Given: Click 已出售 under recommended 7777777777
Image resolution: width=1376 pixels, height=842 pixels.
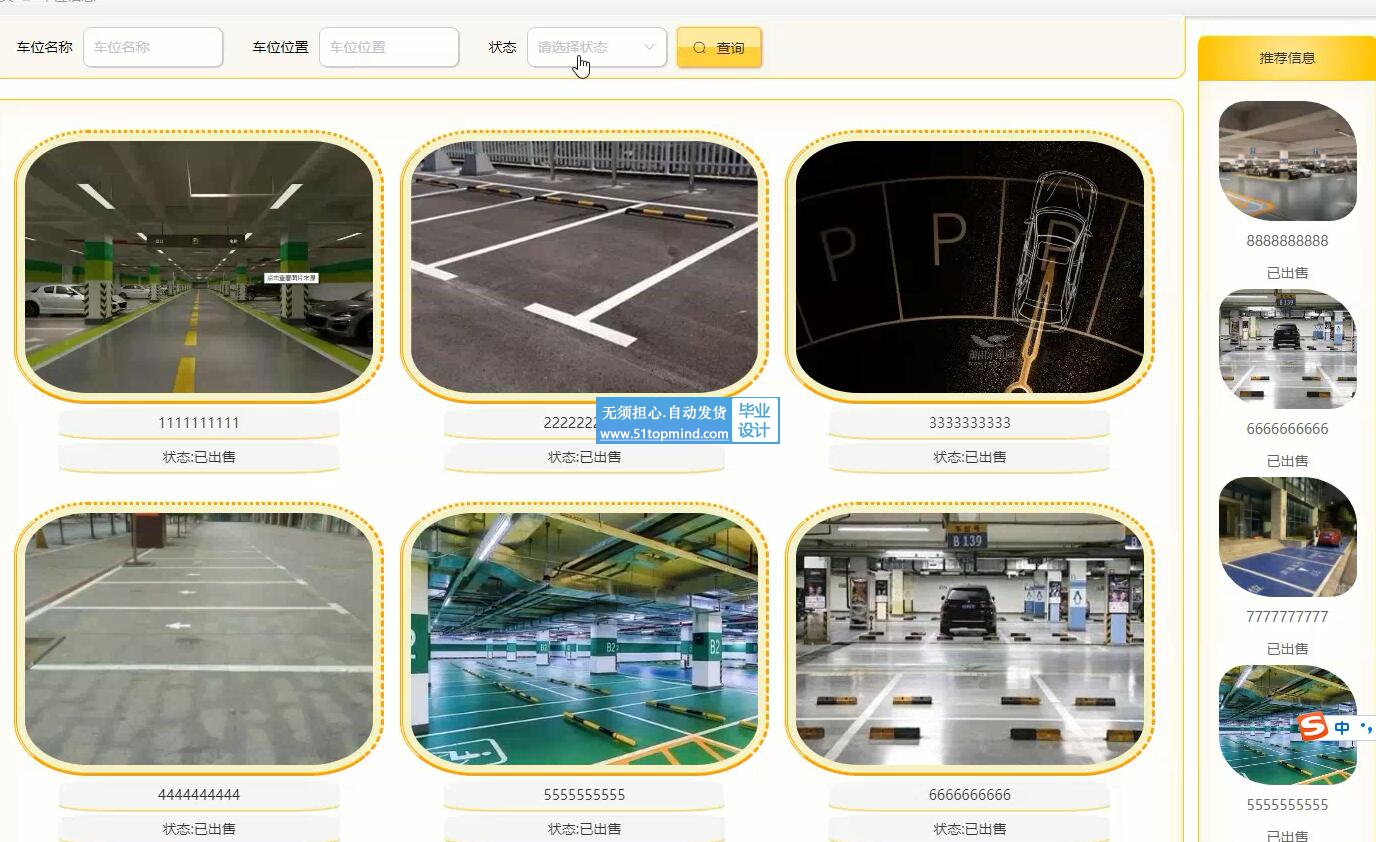Looking at the screenshot, I should click(x=1287, y=649).
